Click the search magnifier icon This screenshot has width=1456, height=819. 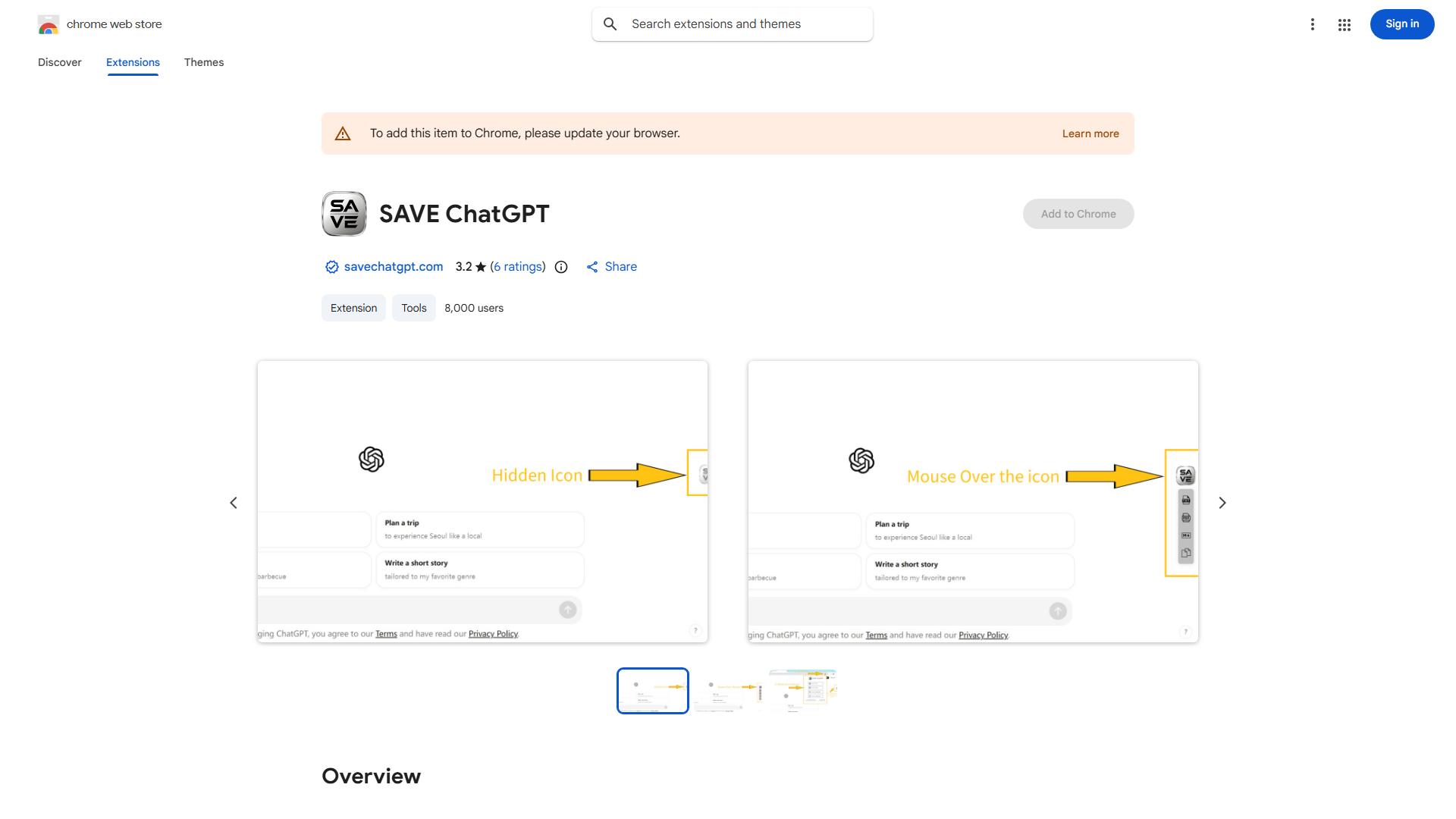coord(610,24)
